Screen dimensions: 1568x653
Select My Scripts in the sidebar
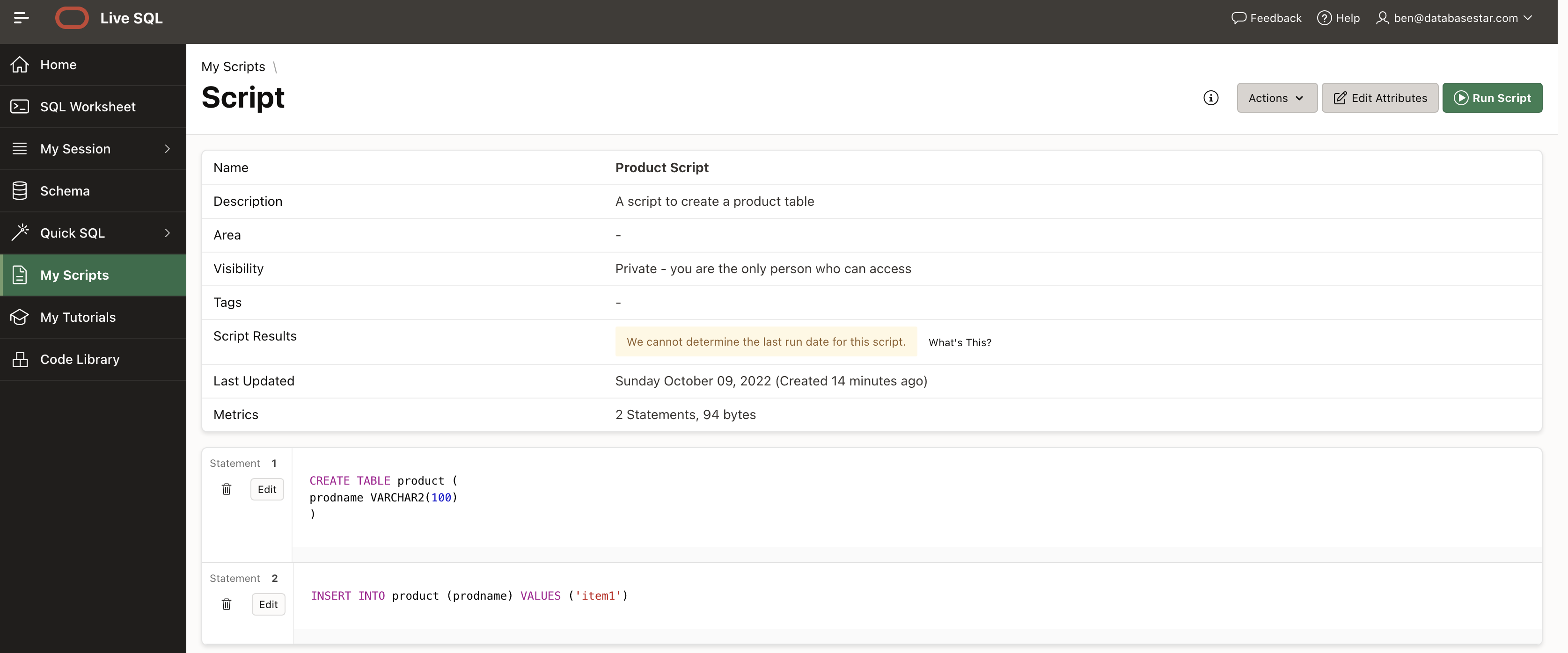point(74,275)
